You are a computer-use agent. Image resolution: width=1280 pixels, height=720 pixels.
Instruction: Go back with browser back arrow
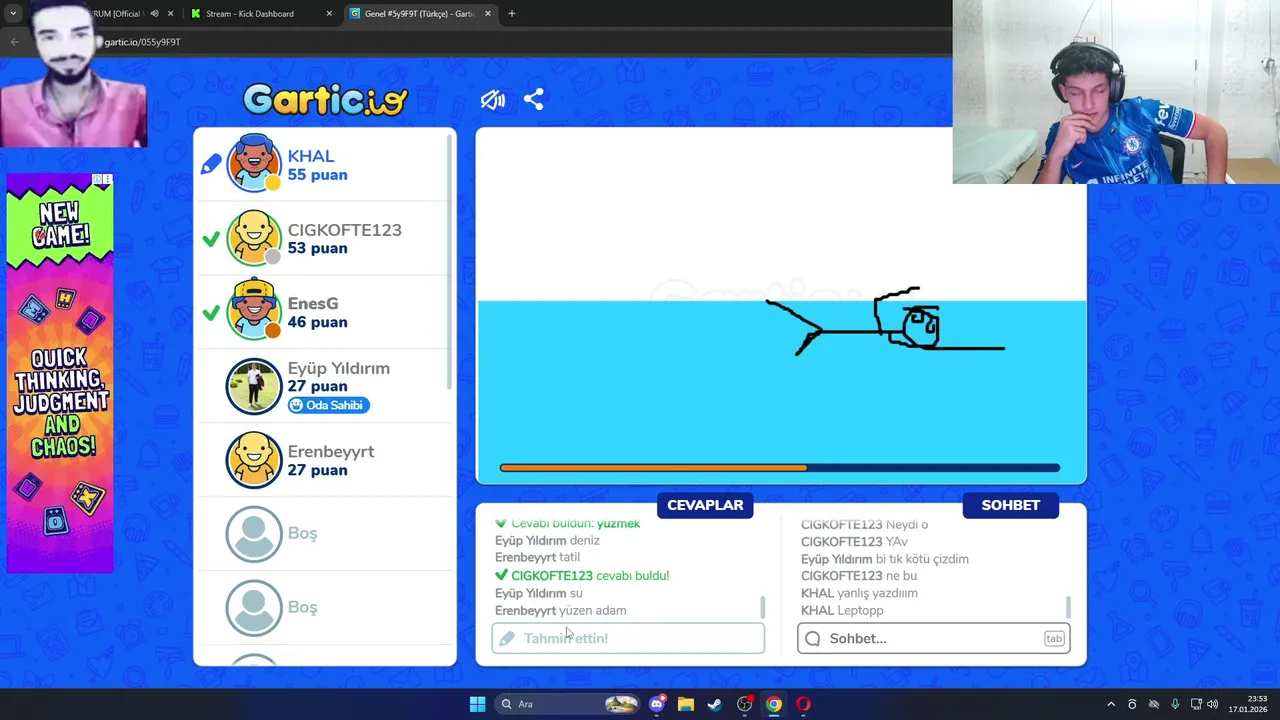pyautogui.click(x=14, y=42)
